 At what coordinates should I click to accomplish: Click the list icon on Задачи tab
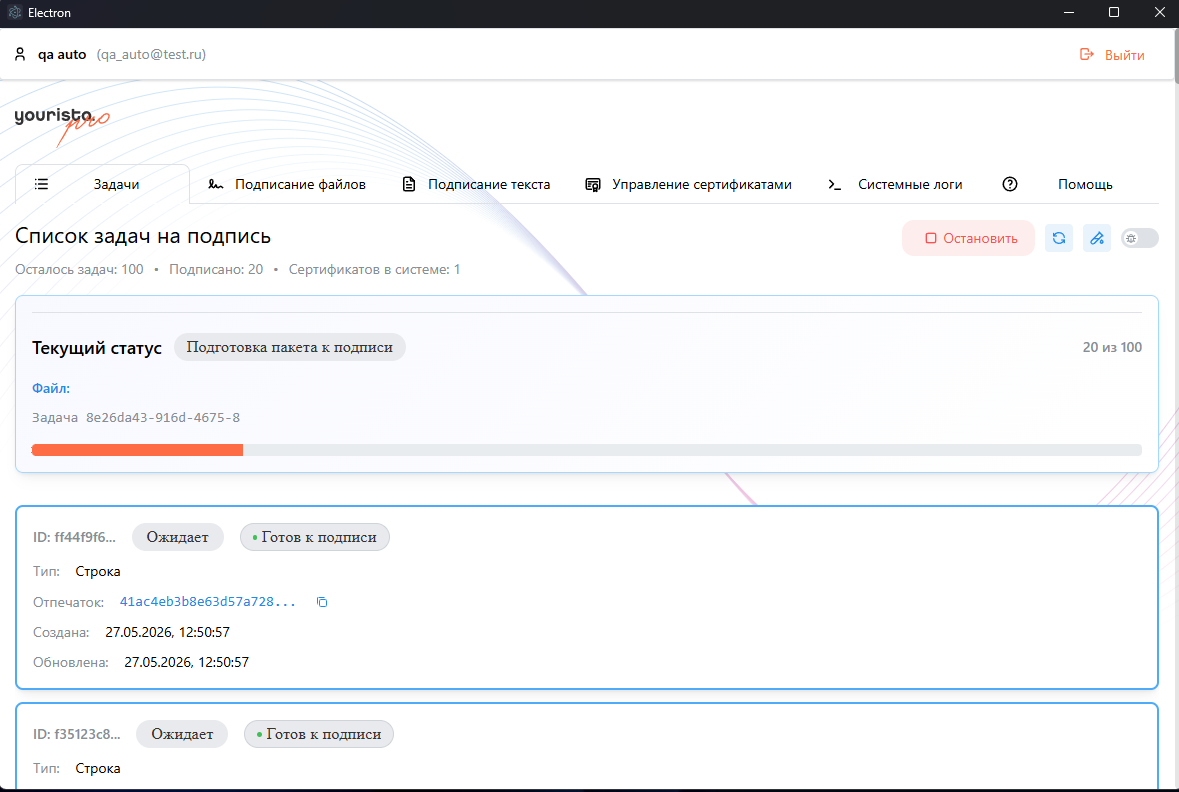[x=41, y=184]
